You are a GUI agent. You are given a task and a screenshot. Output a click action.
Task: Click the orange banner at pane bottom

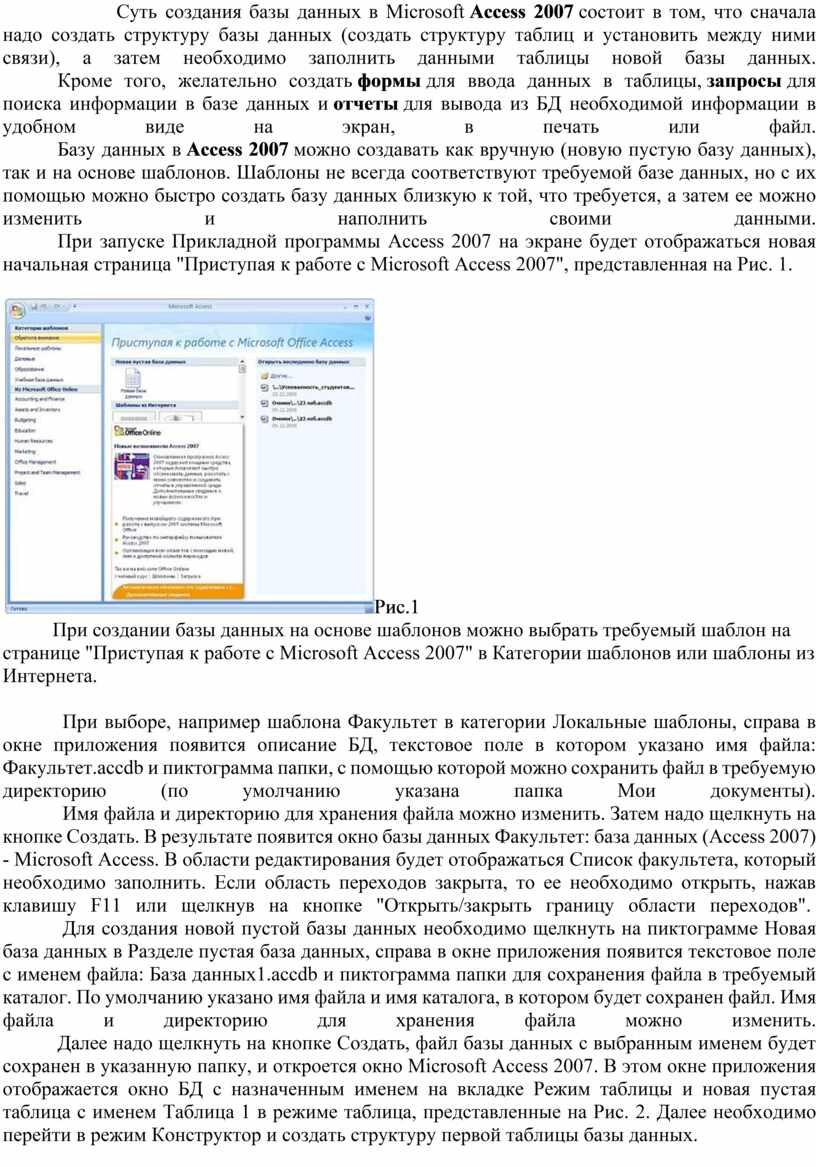click(177, 591)
